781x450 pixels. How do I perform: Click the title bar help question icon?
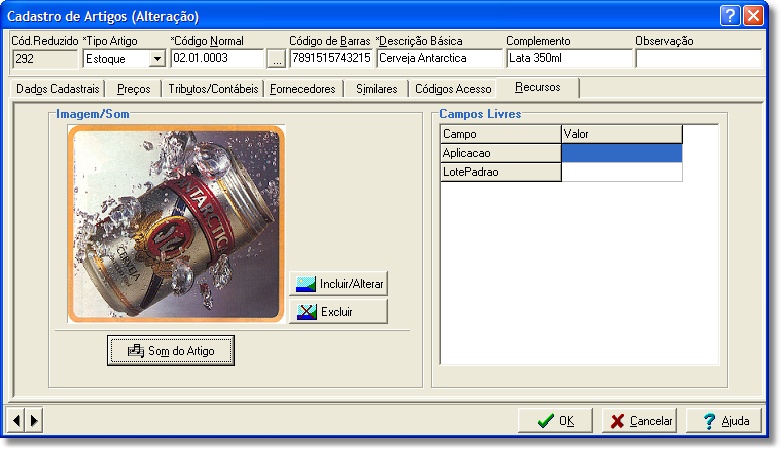click(x=730, y=15)
